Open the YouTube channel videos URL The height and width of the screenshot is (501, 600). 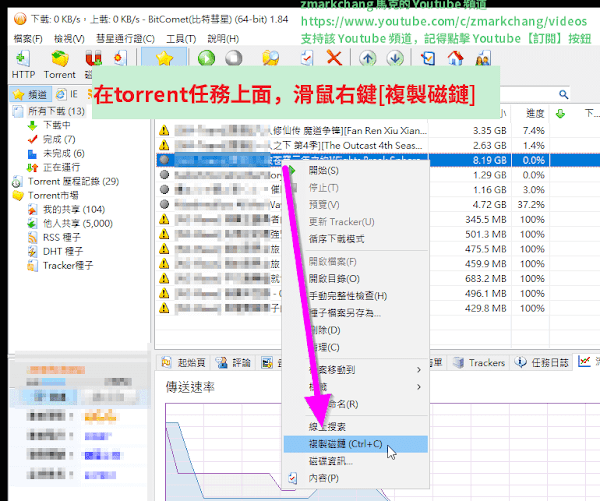(x=444, y=22)
